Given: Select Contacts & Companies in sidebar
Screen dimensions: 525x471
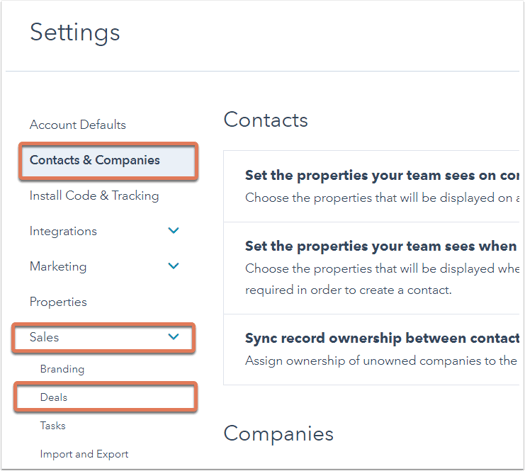Looking at the screenshot, I should tap(108, 160).
